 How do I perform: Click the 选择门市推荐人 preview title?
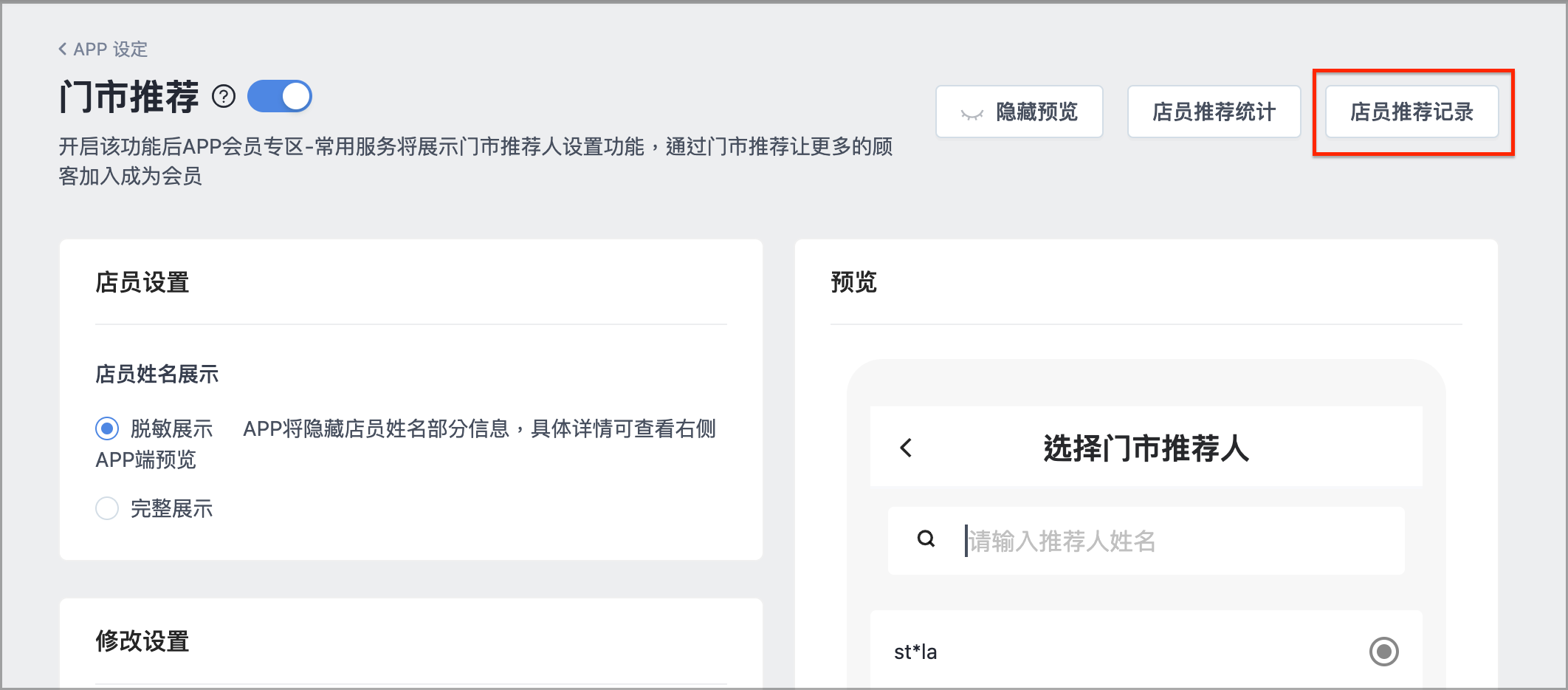(1146, 448)
